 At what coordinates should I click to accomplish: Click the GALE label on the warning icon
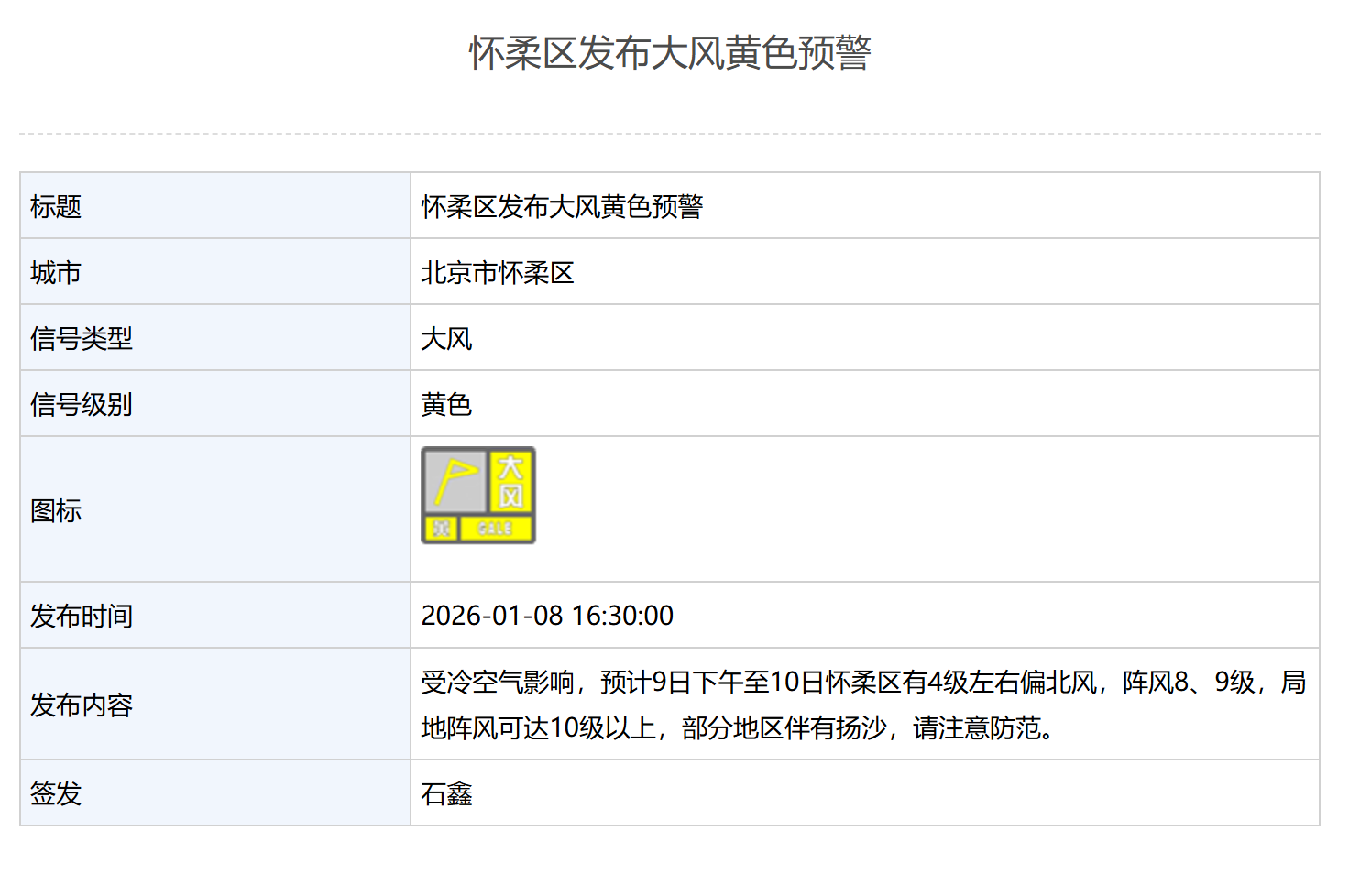495,529
